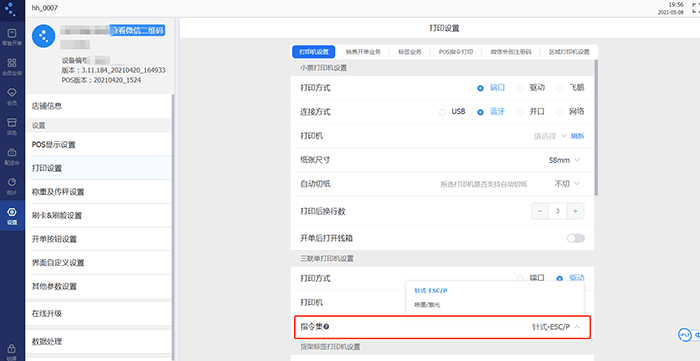Screen dimensions: 700x361
Task: Click the 刷新 refresh link
Action: pos(577,136)
